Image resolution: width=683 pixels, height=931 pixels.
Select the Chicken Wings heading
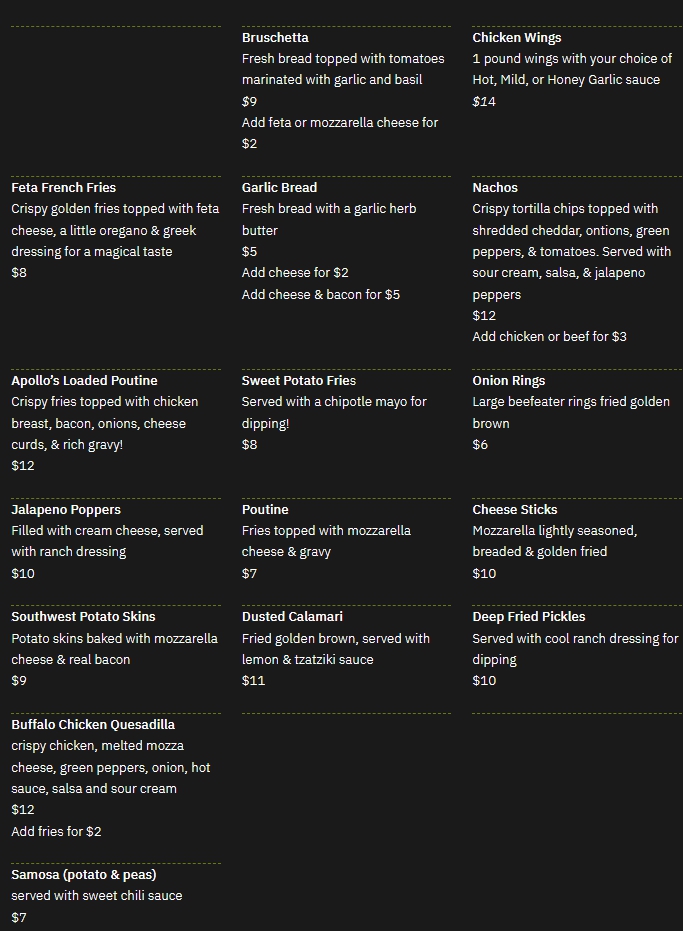point(516,38)
